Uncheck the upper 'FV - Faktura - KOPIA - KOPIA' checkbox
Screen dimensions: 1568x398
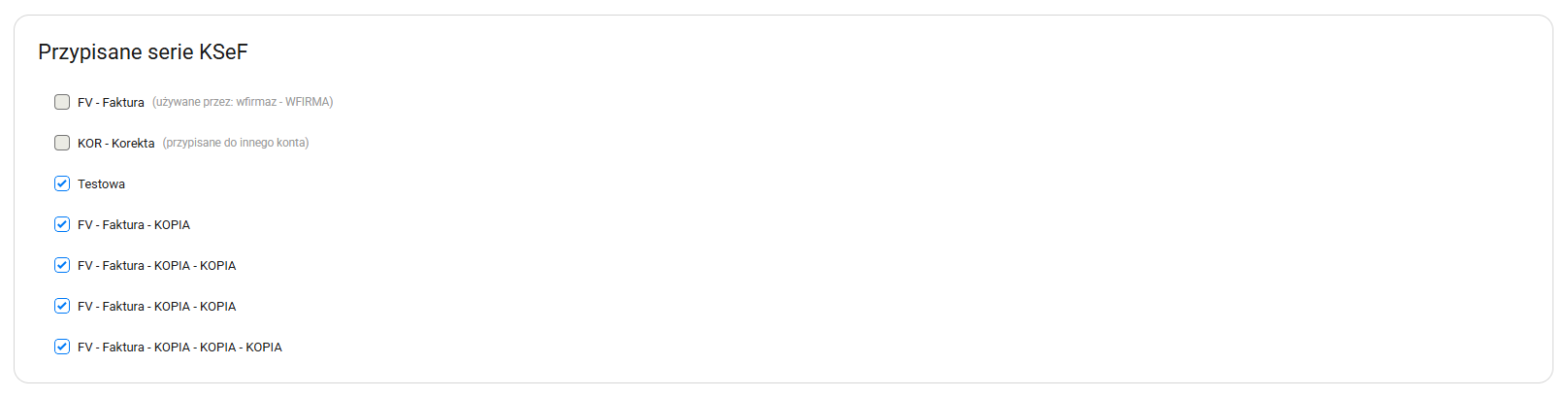[x=62, y=265]
